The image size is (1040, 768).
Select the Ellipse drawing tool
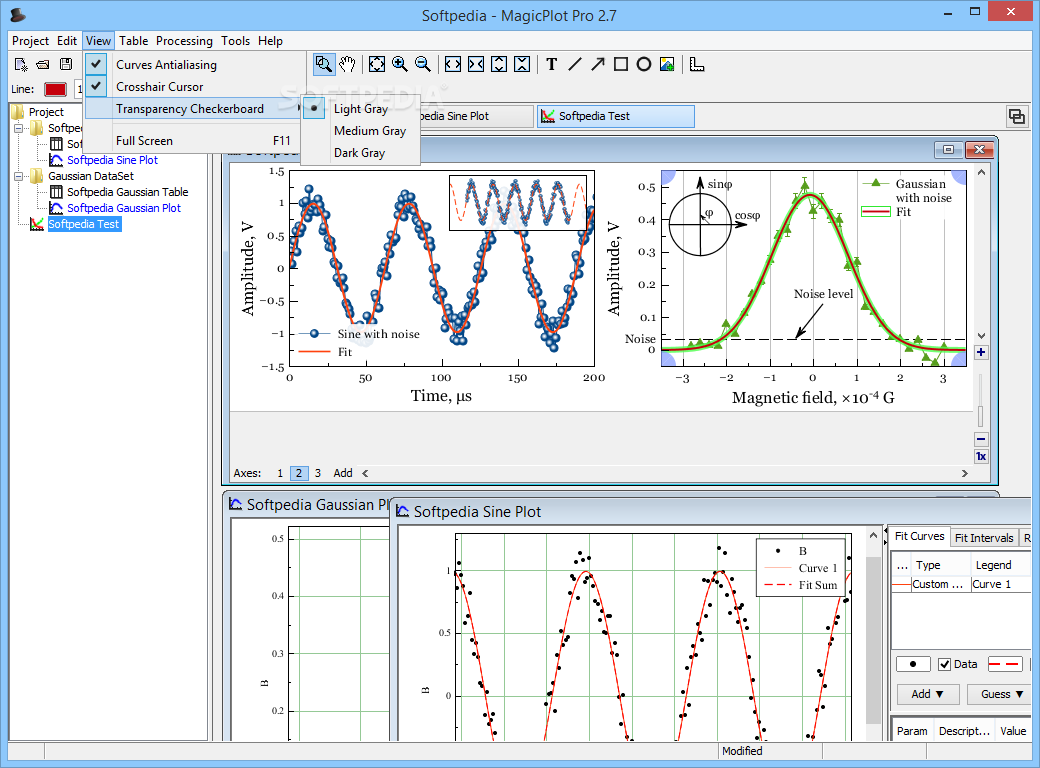[643, 64]
